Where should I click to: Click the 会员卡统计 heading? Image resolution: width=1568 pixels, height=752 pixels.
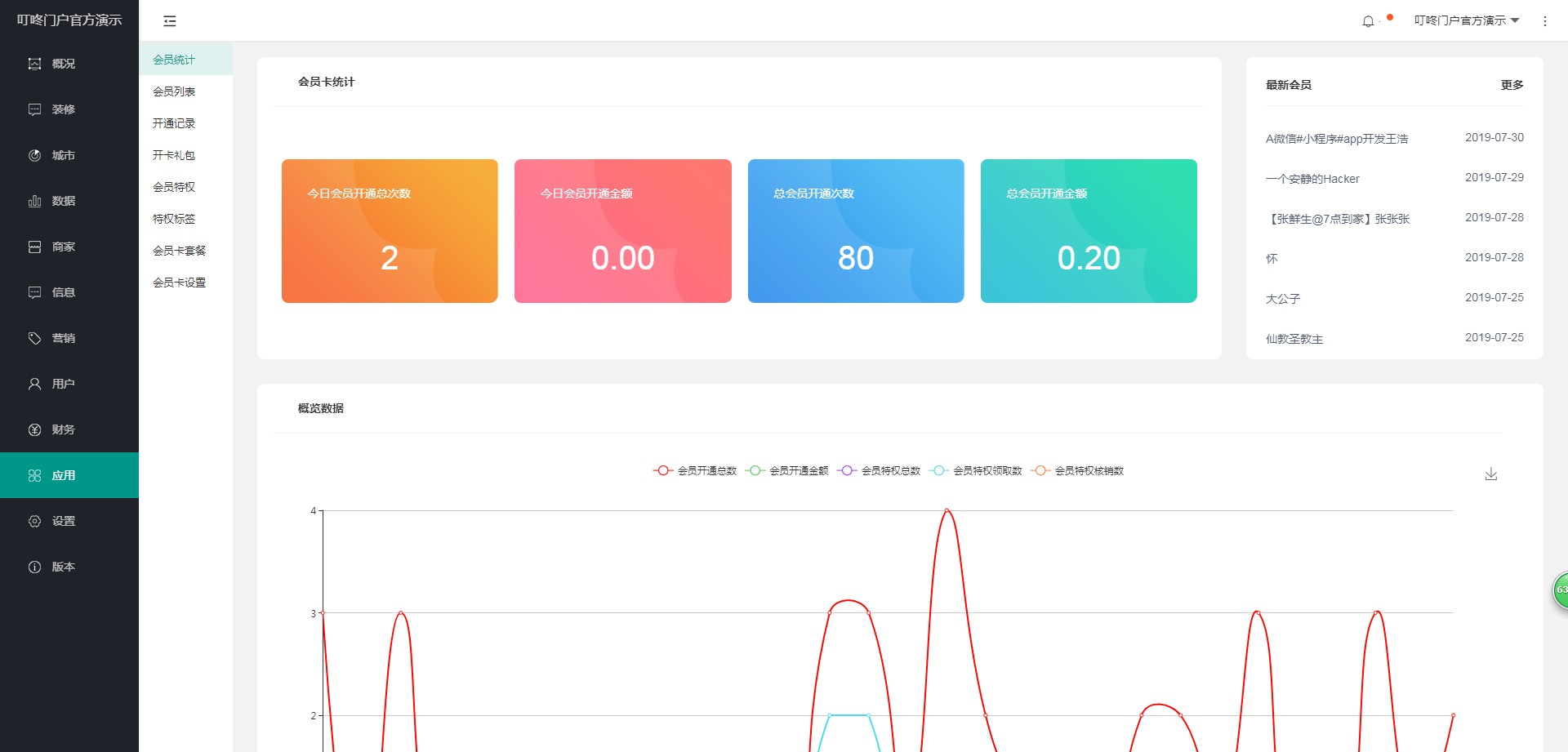(326, 82)
